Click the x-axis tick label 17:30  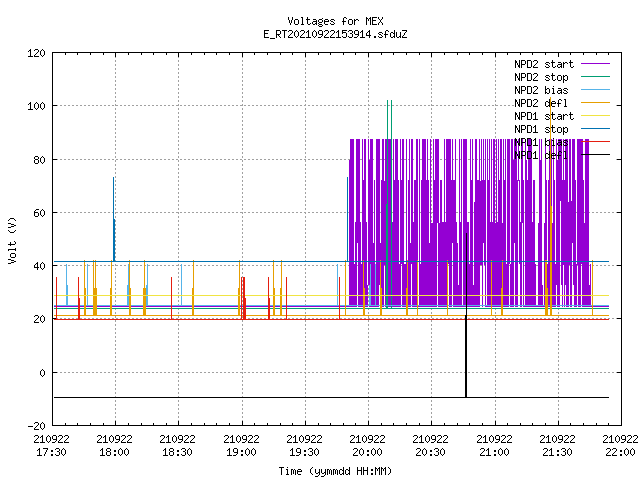(x=51, y=452)
